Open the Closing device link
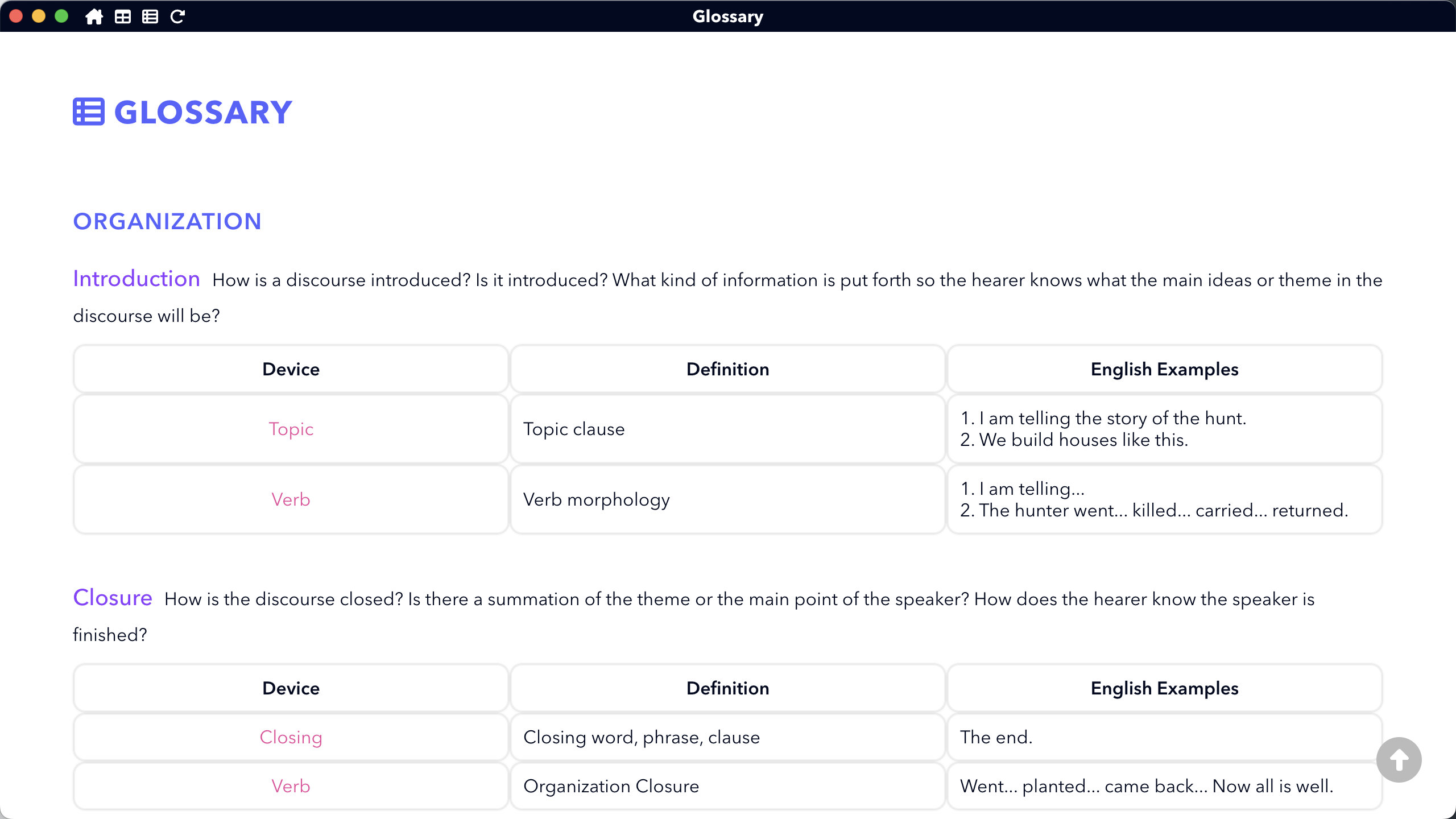 coord(291,737)
